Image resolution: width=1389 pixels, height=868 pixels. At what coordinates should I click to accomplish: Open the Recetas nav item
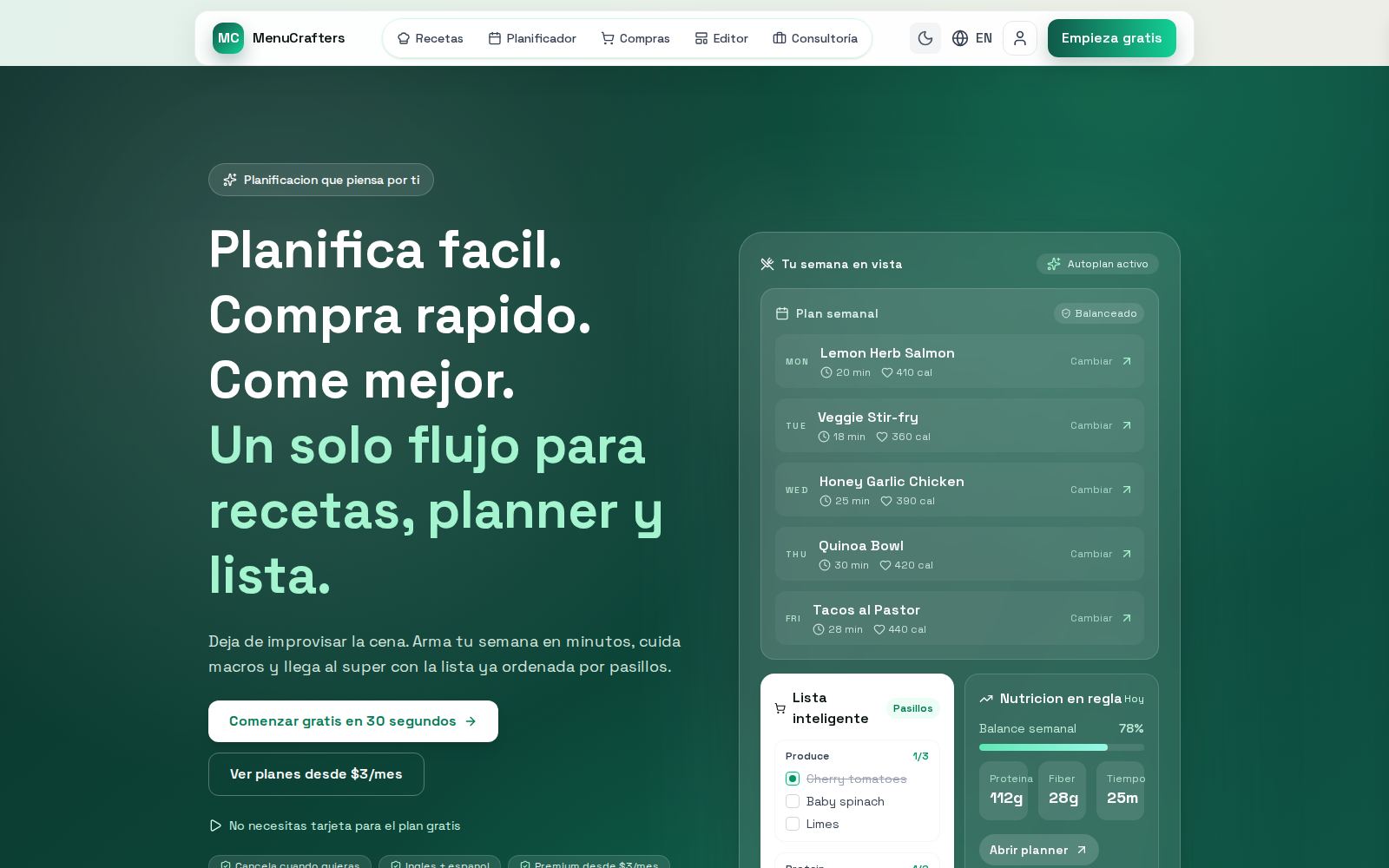click(x=431, y=38)
